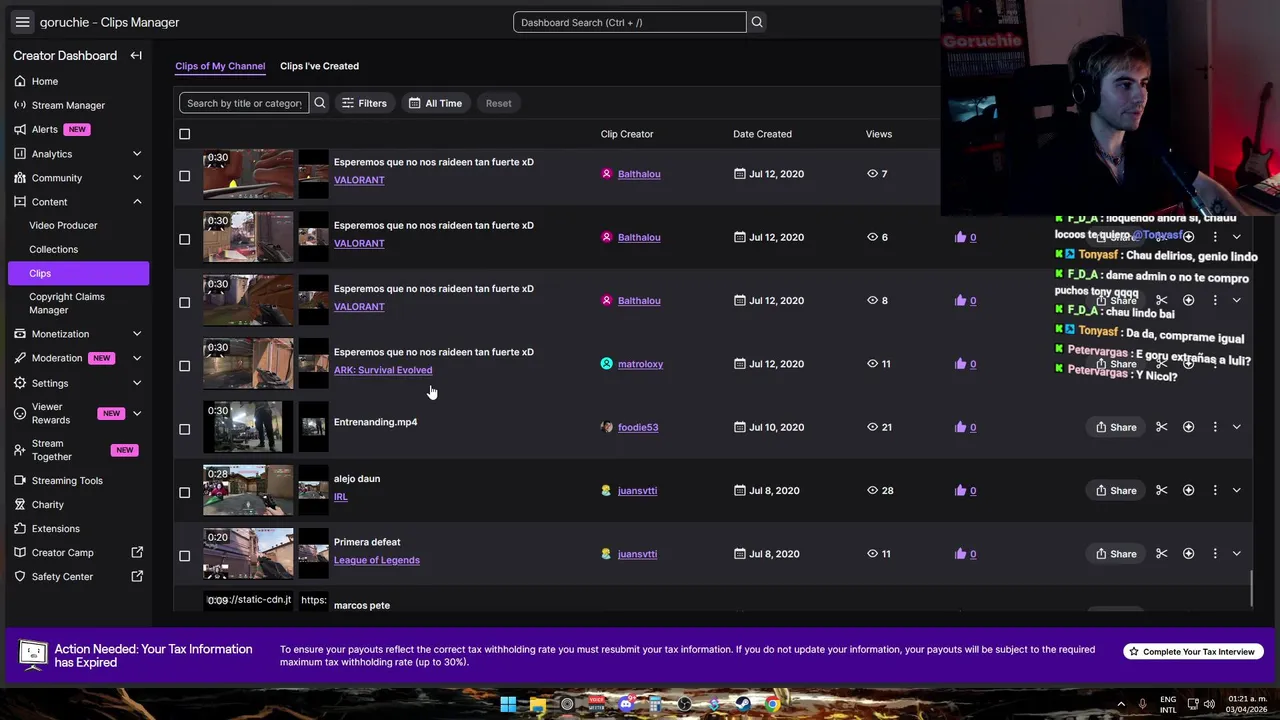Expand the Moderation sidebar section
Screen dimensions: 1280x720
[x=137, y=358]
